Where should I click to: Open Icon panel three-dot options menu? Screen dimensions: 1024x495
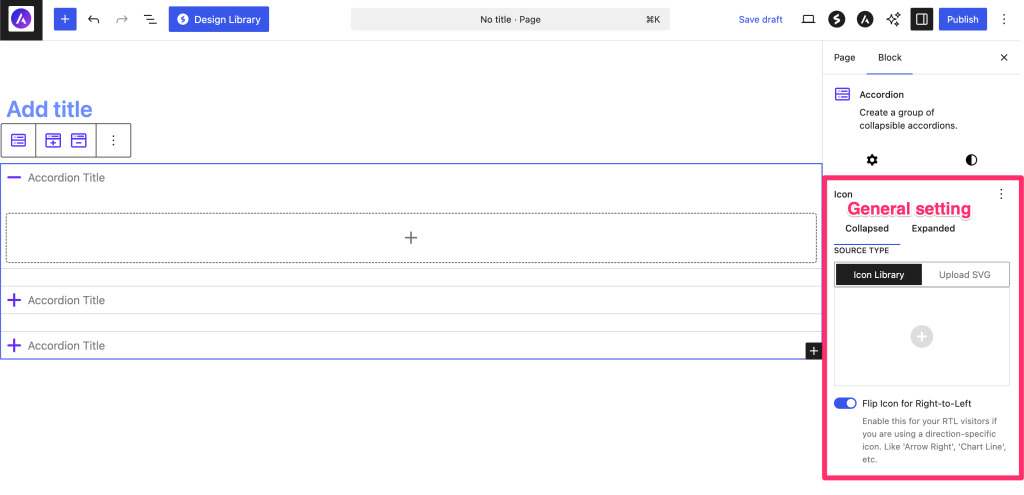pyautogui.click(x=1001, y=194)
